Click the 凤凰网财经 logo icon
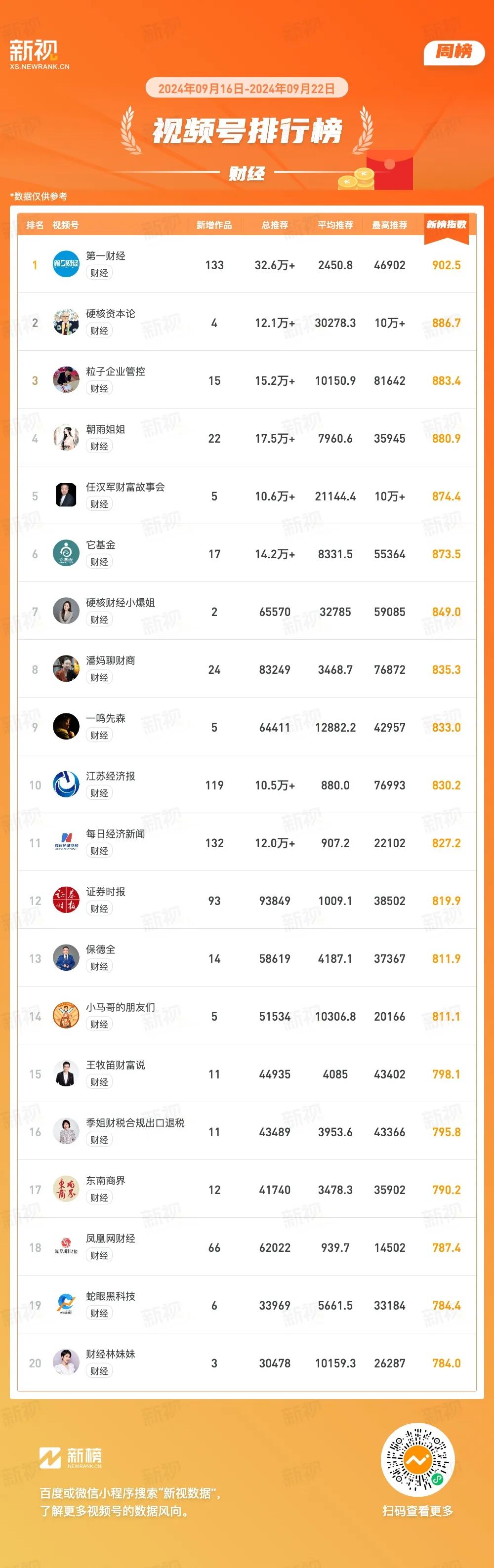This screenshot has width=494, height=1568. [x=66, y=1247]
